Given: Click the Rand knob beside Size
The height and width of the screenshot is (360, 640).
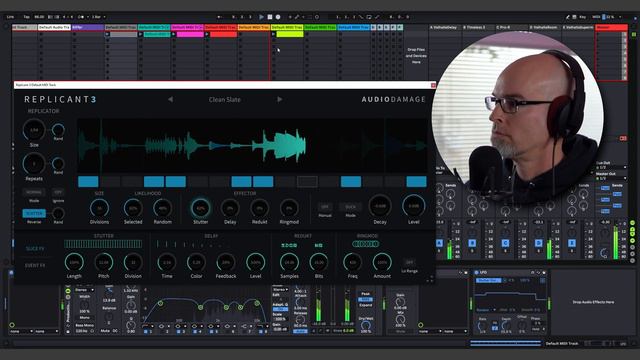Looking at the screenshot, I should click(x=58, y=130).
